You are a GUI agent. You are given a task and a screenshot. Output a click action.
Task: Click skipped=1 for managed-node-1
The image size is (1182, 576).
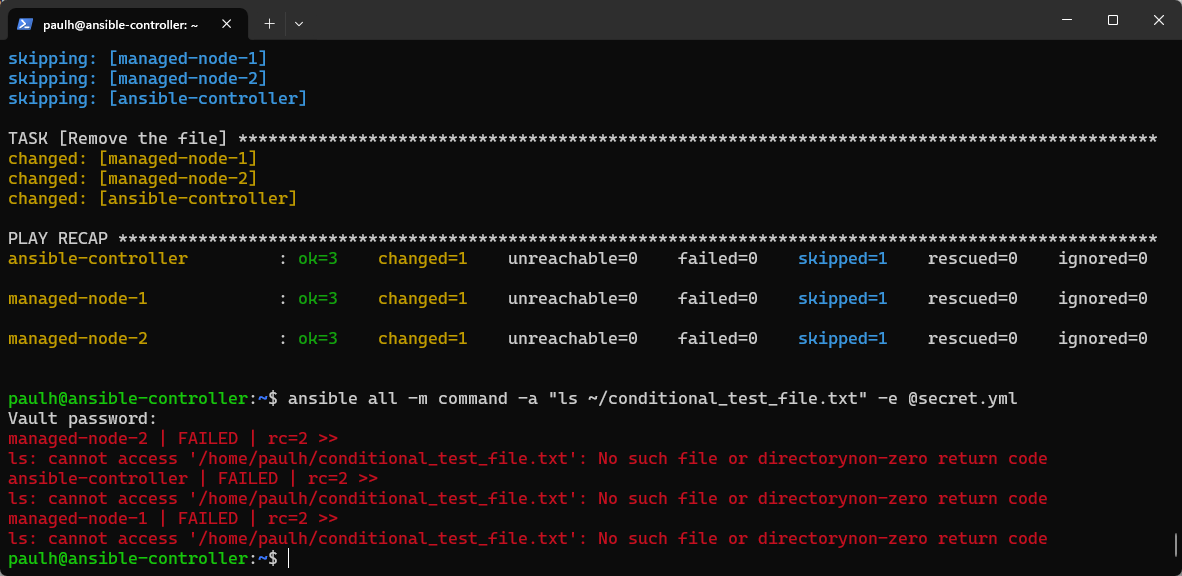(x=843, y=298)
